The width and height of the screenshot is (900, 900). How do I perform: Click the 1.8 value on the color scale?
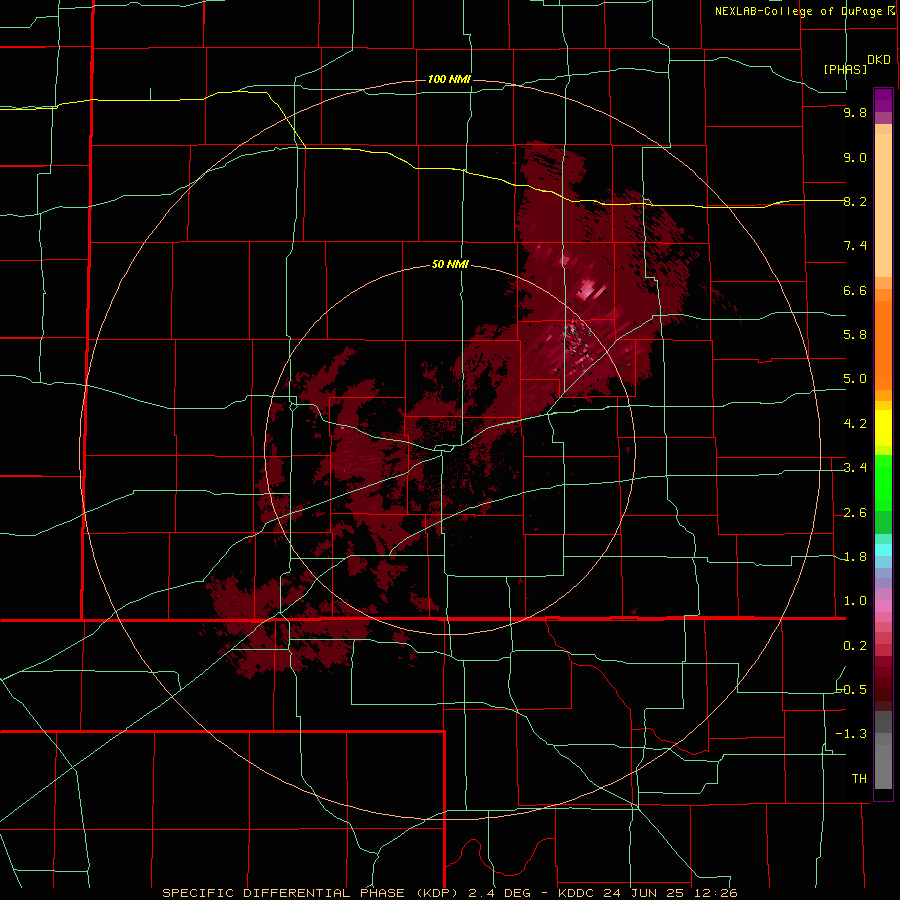(x=855, y=557)
